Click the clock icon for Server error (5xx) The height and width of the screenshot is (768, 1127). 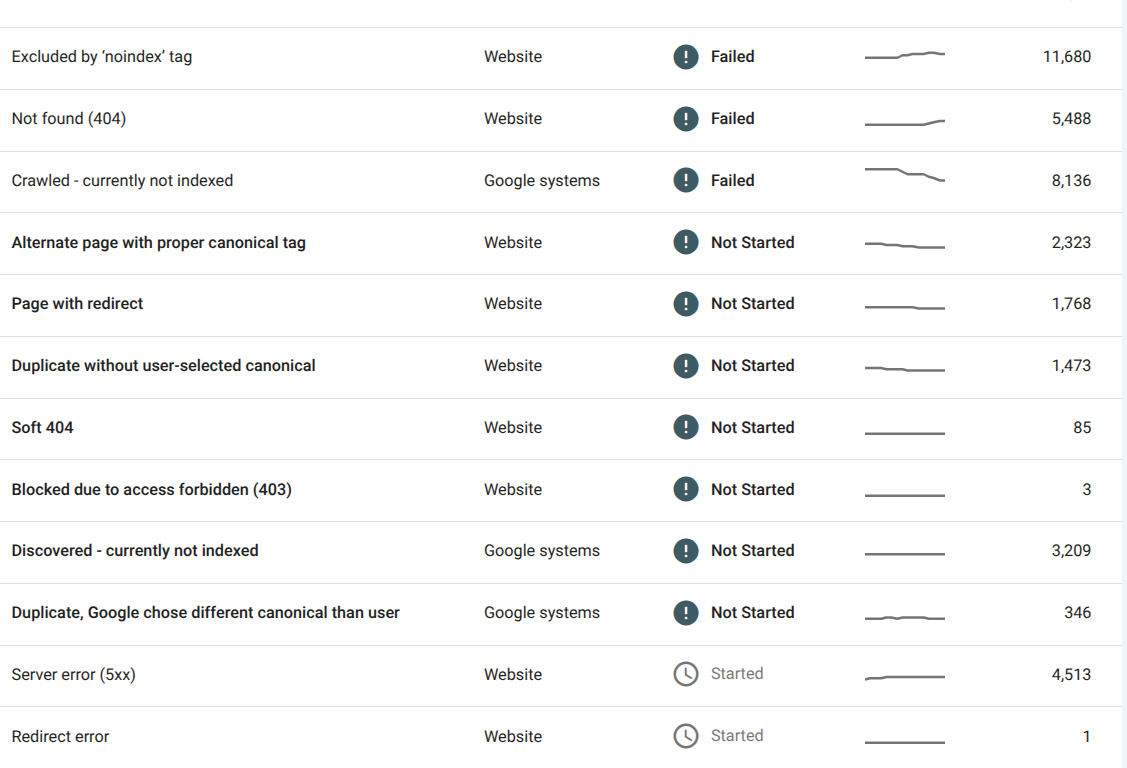685,675
